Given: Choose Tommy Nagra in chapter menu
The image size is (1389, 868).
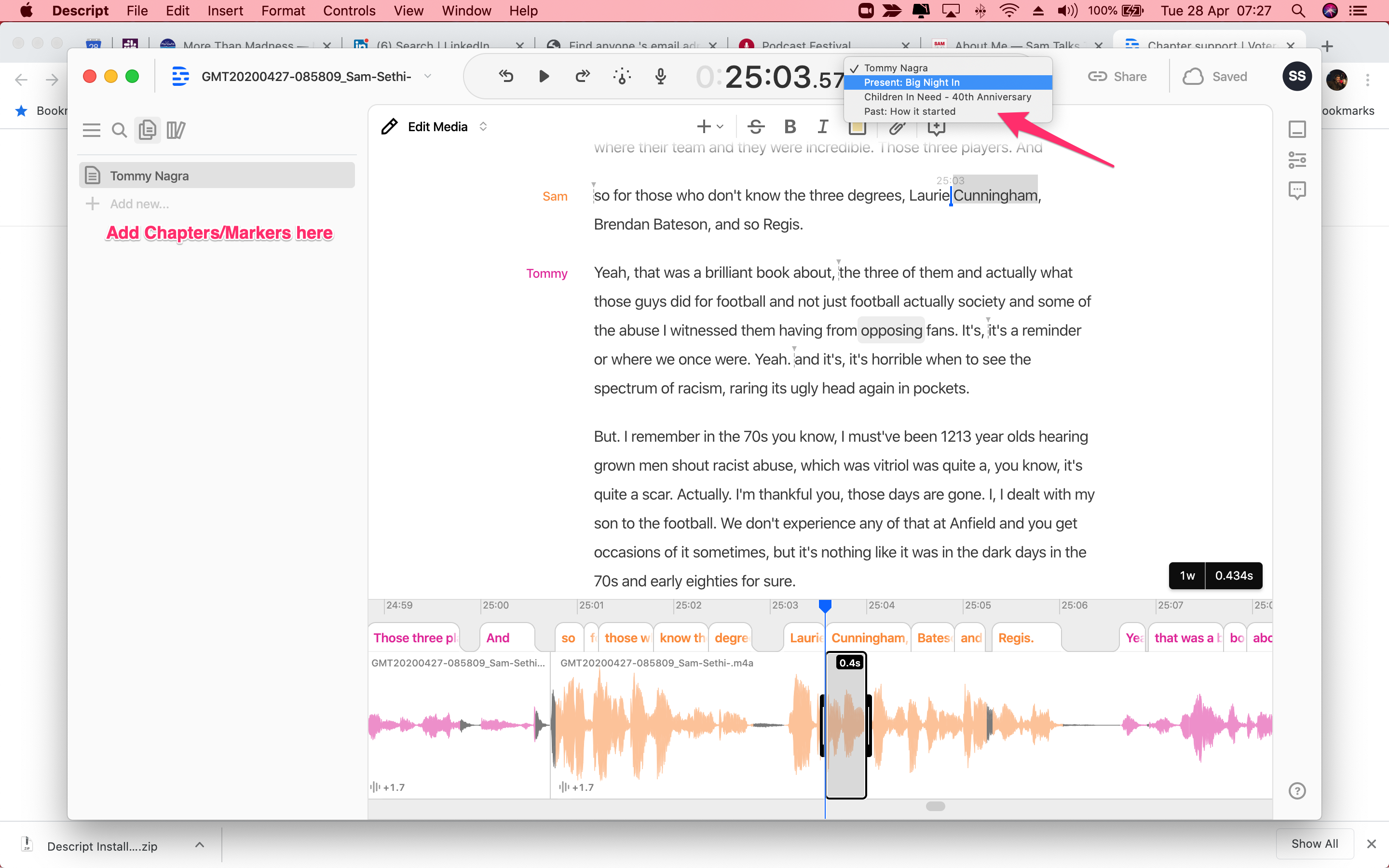Looking at the screenshot, I should (x=948, y=68).
